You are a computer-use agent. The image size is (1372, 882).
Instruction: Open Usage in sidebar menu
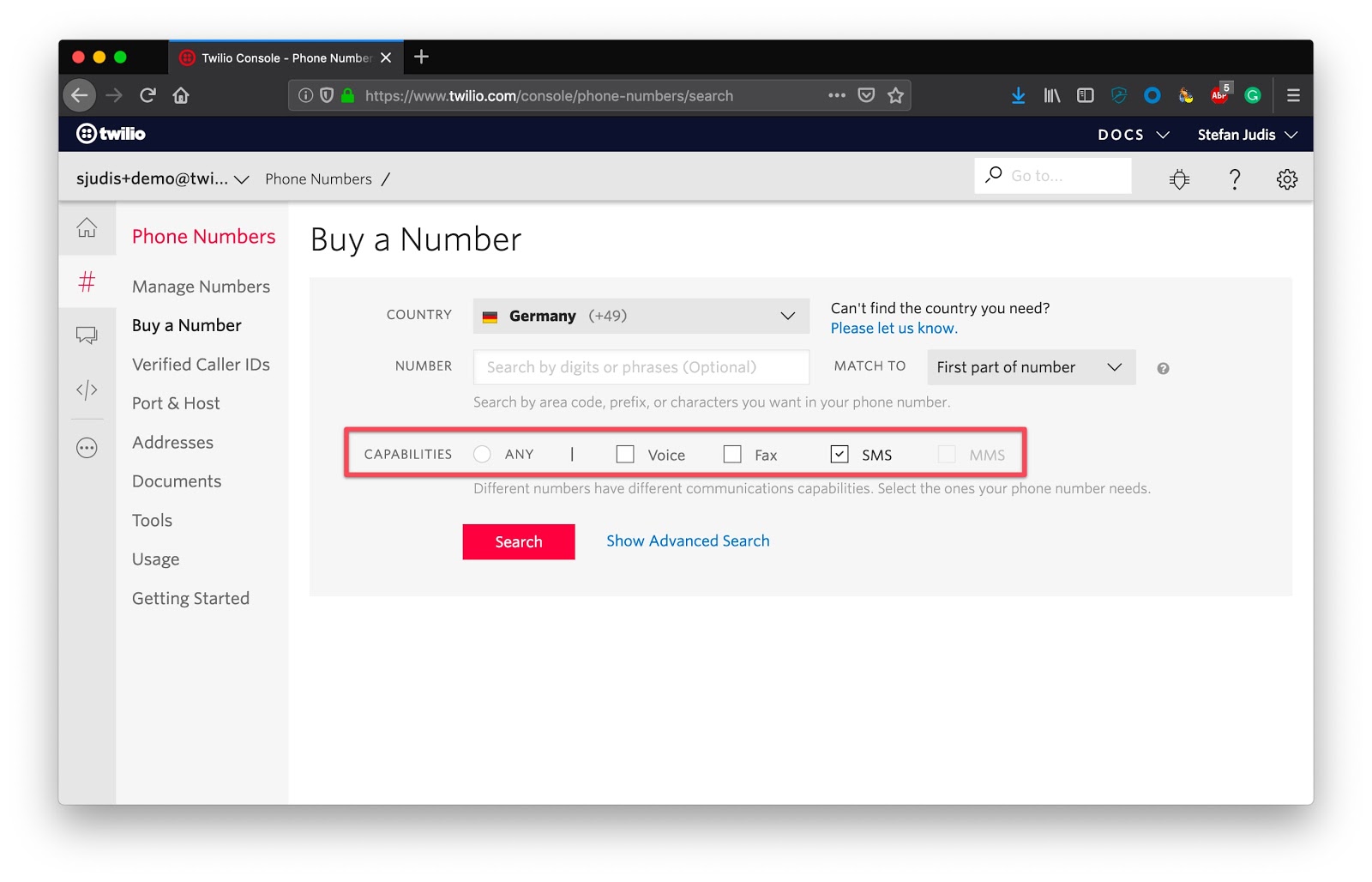click(x=155, y=559)
